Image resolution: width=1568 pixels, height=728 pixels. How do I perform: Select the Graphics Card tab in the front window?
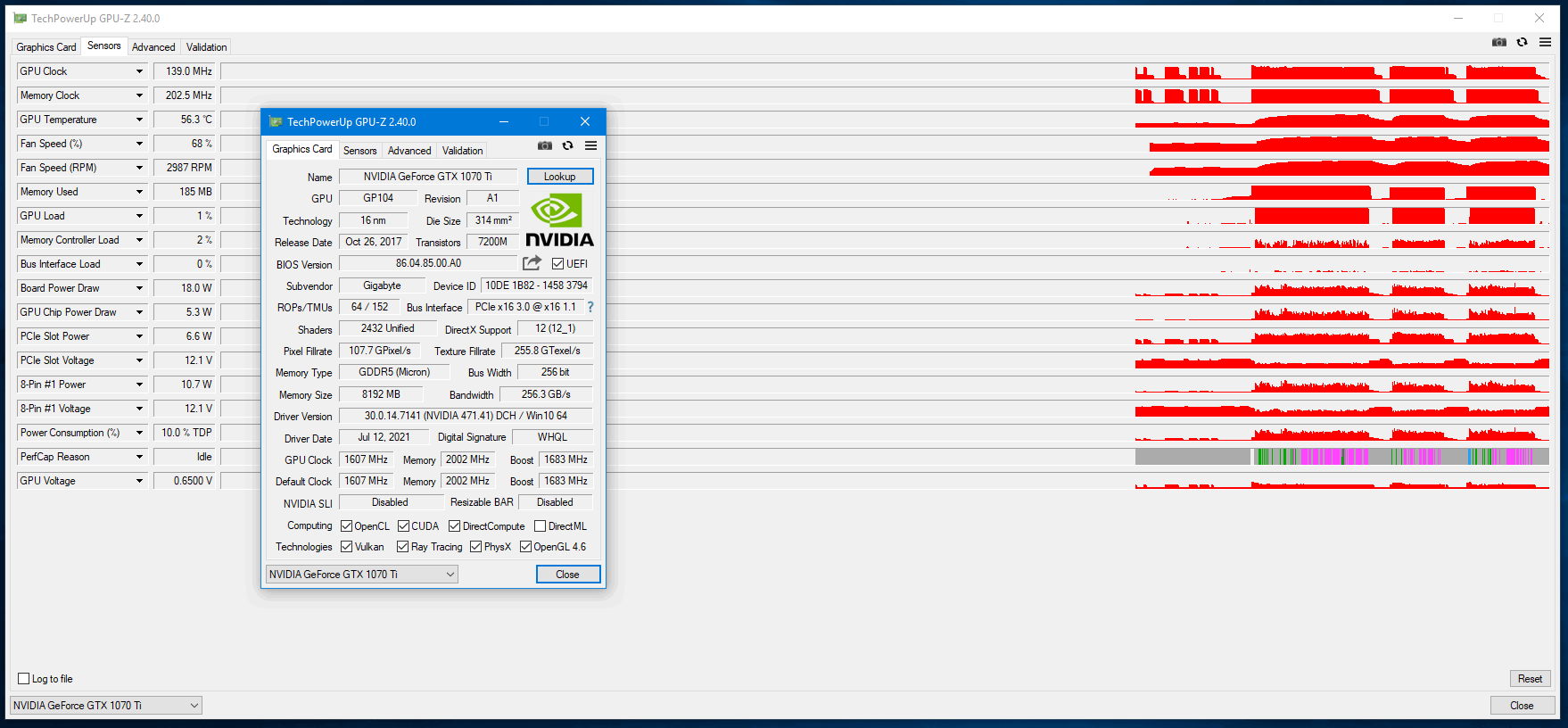click(x=302, y=149)
